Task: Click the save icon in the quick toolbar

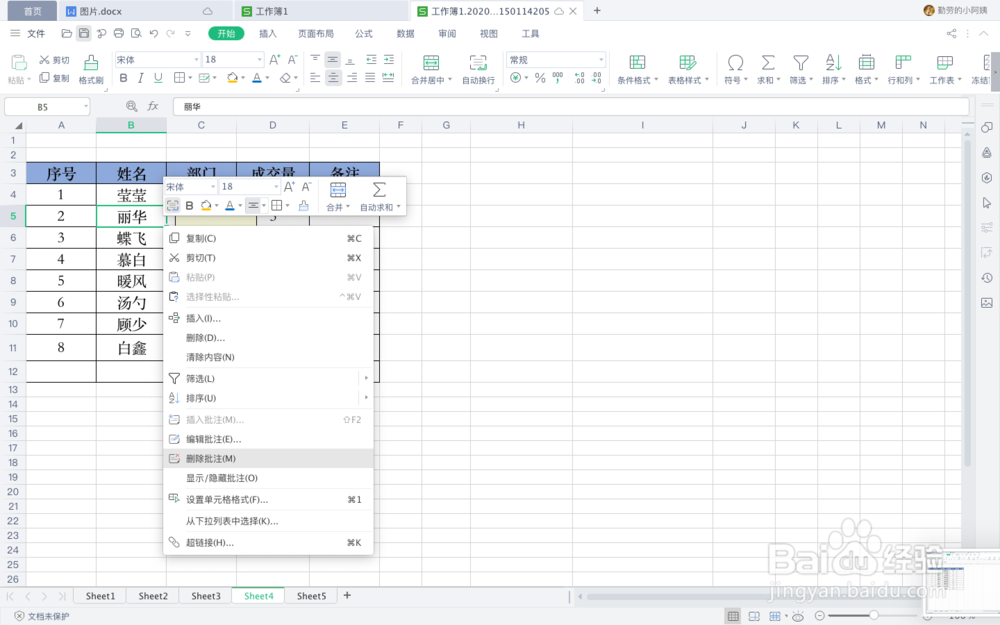Action: 84,33
